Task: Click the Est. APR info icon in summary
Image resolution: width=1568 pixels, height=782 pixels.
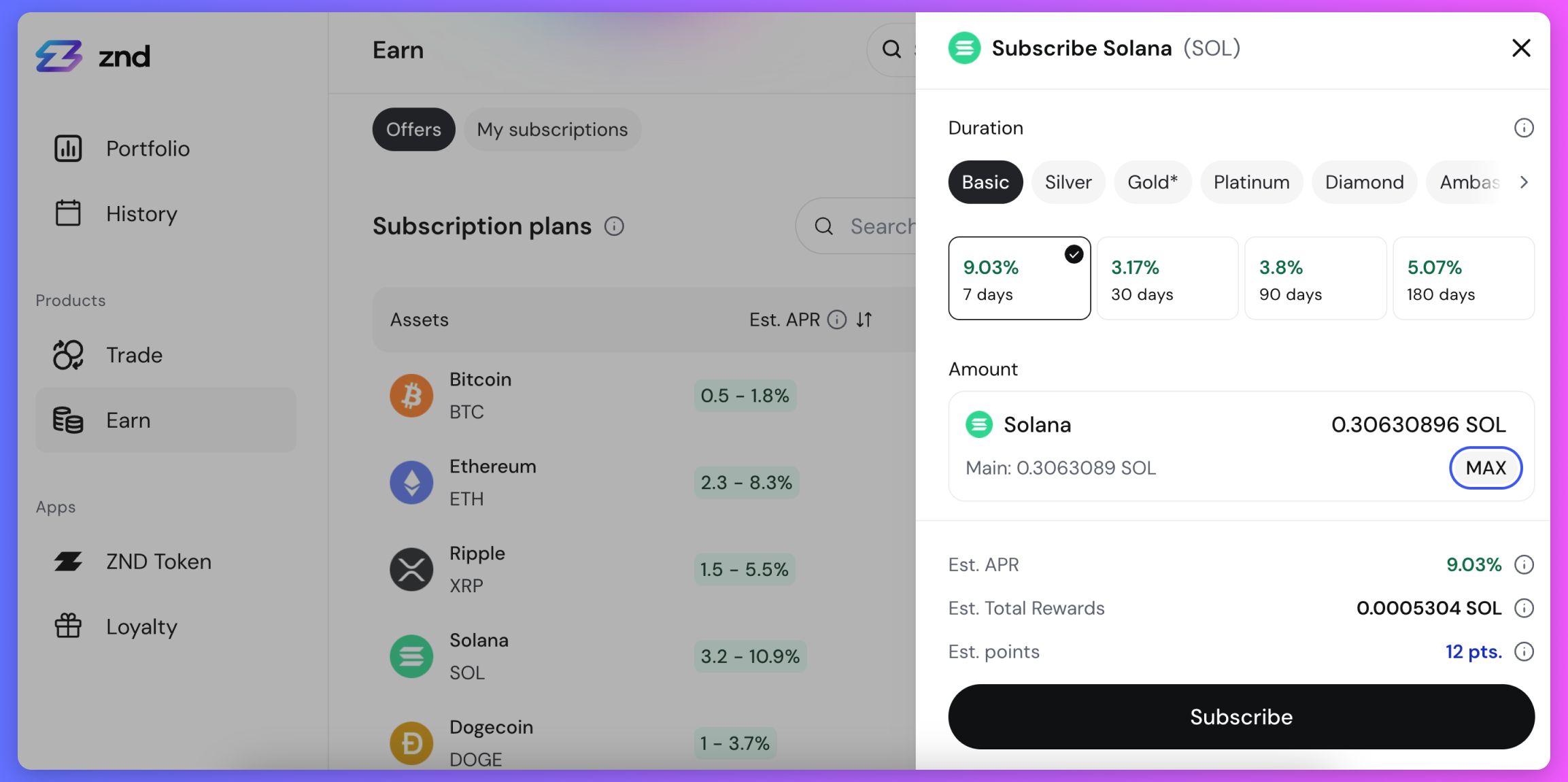Action: pos(1524,564)
